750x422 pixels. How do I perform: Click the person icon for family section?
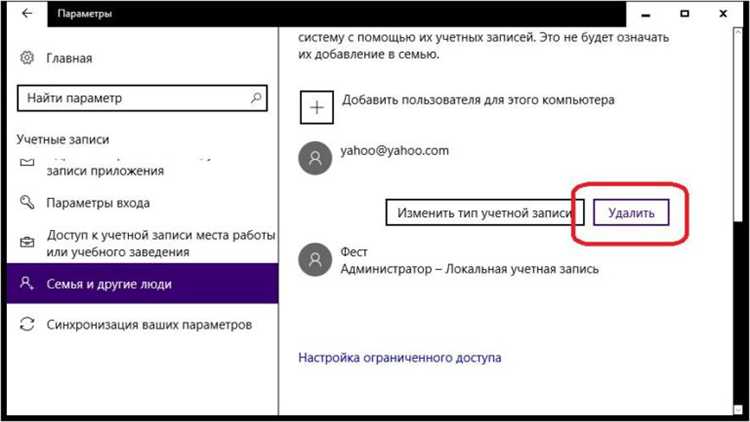(27, 283)
